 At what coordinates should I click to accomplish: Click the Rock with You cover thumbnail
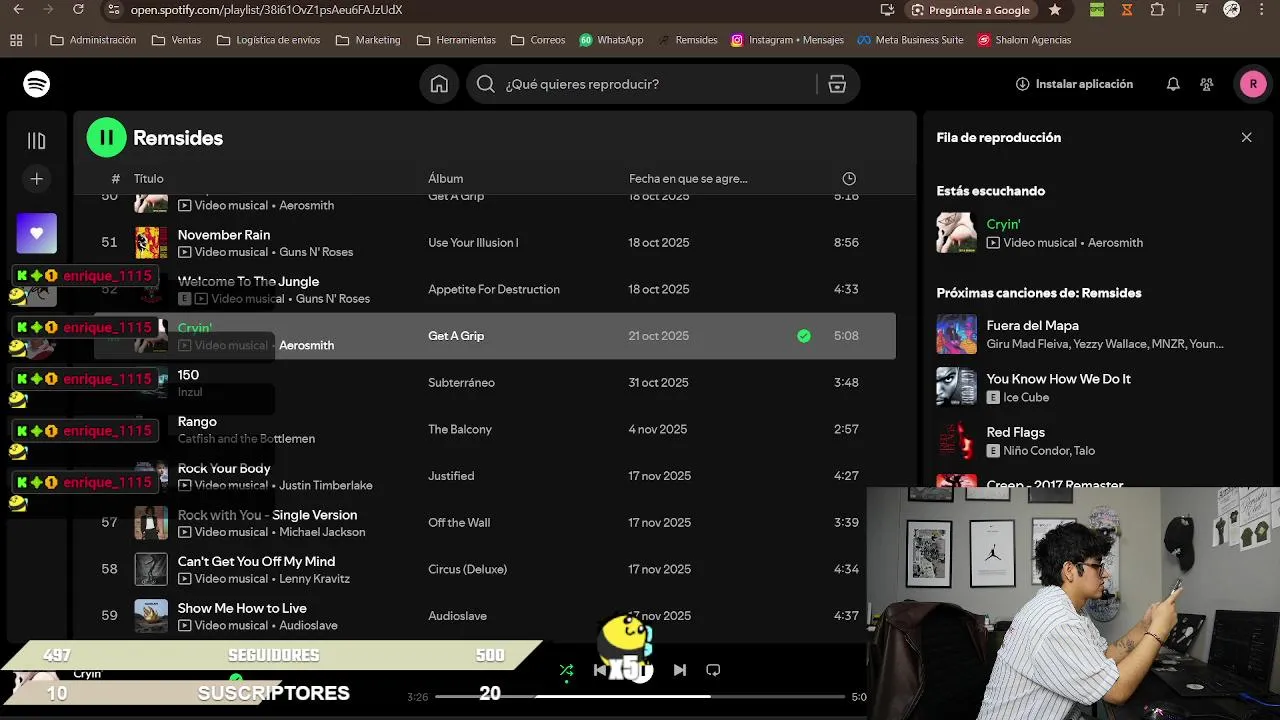151,523
